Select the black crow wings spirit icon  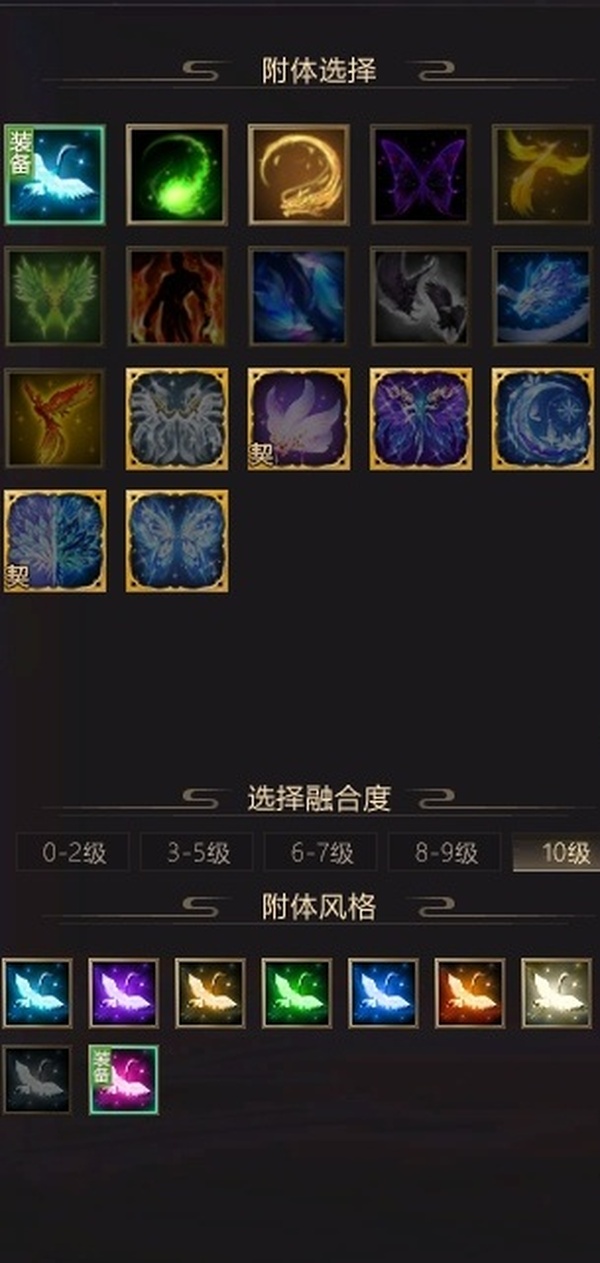tap(420, 297)
